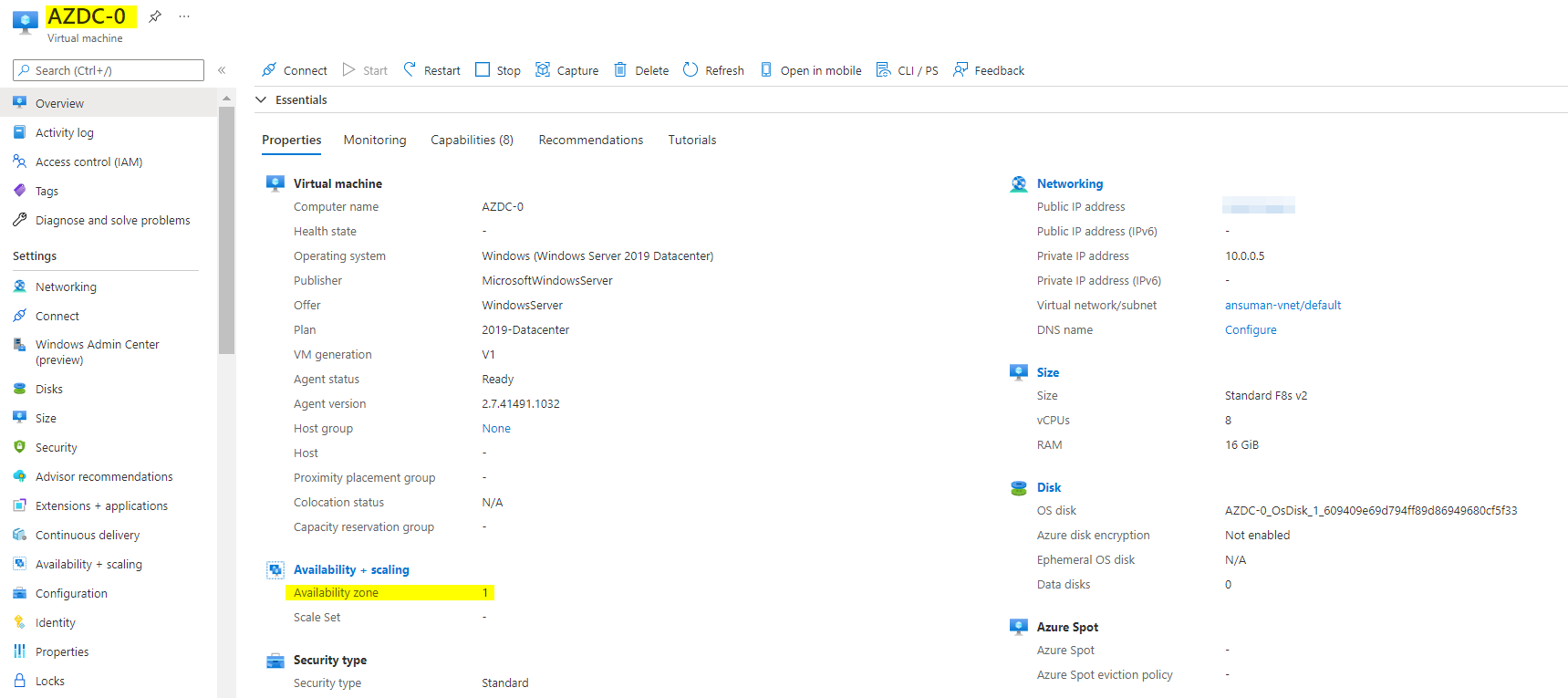The width and height of the screenshot is (1568, 698).
Task: Click the sidebar scrollbar thumb
Action: (226, 230)
